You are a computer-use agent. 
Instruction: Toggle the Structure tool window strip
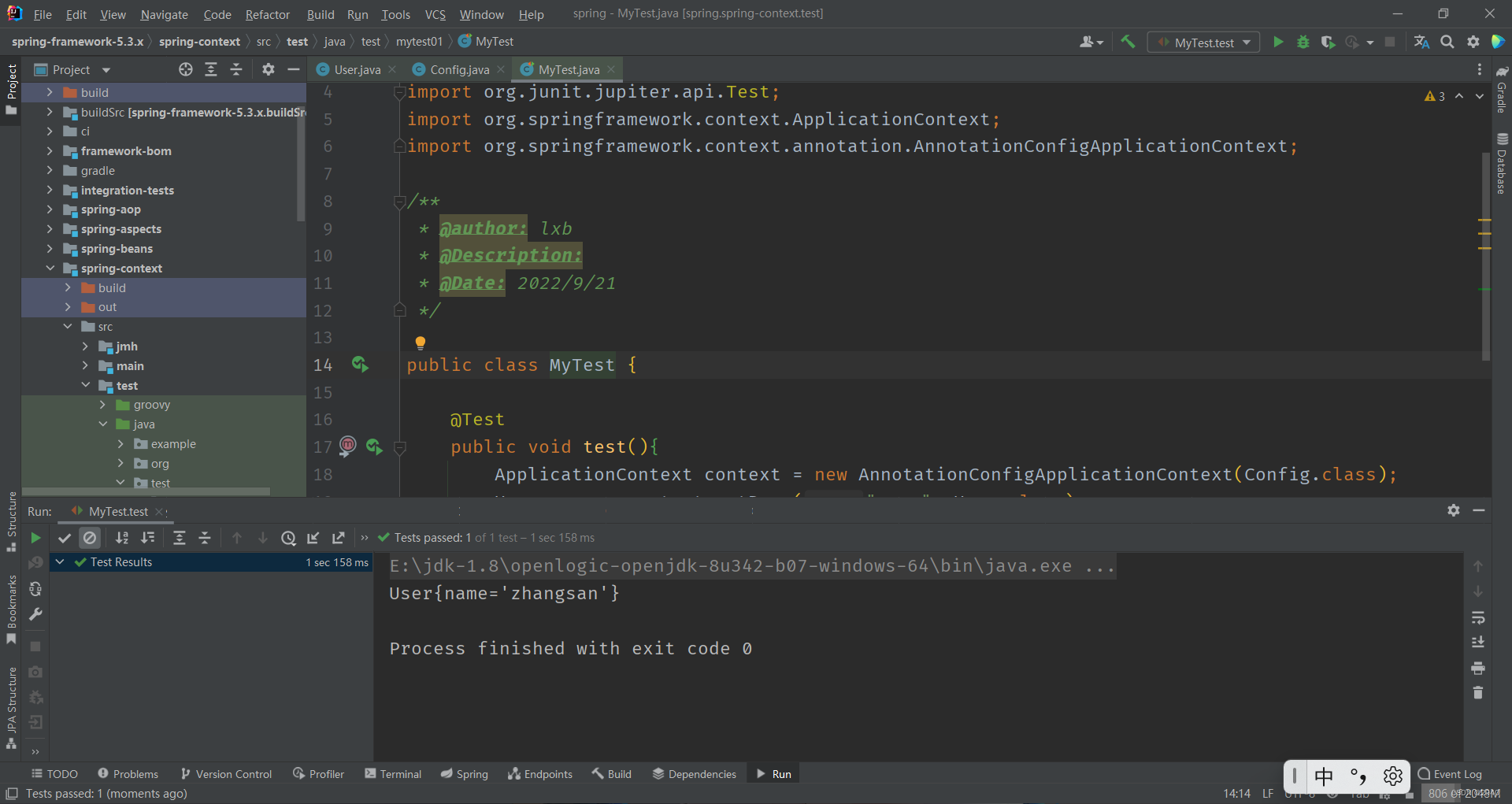coord(11,521)
